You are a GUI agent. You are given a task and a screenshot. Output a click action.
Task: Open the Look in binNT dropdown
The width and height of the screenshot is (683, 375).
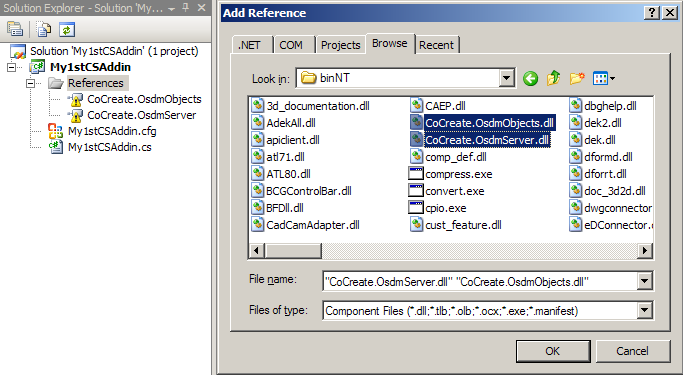tap(506, 78)
